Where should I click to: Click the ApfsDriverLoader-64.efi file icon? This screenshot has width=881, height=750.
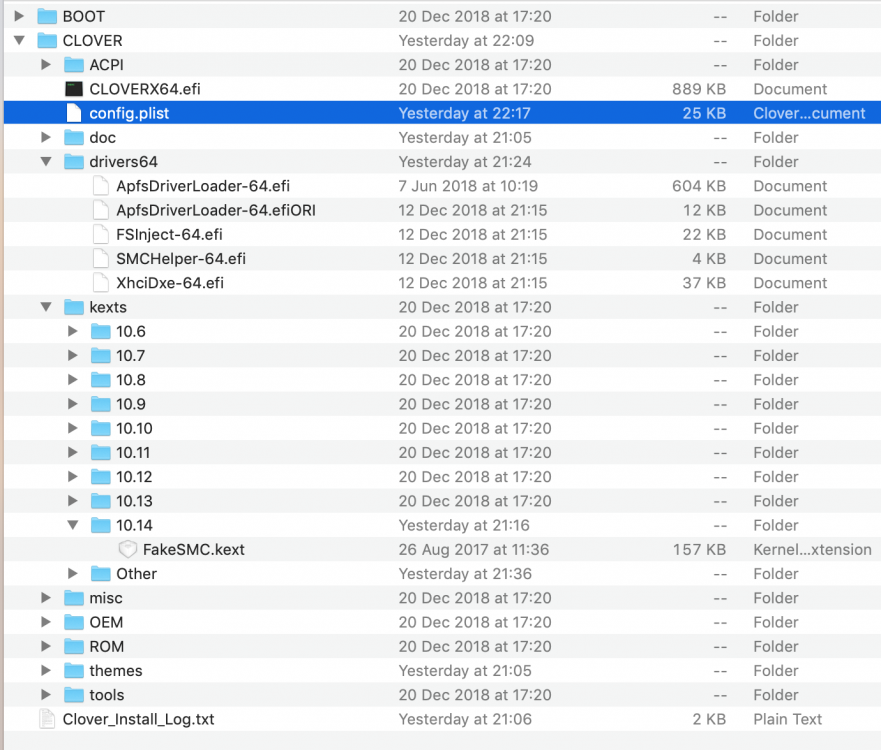click(101, 186)
